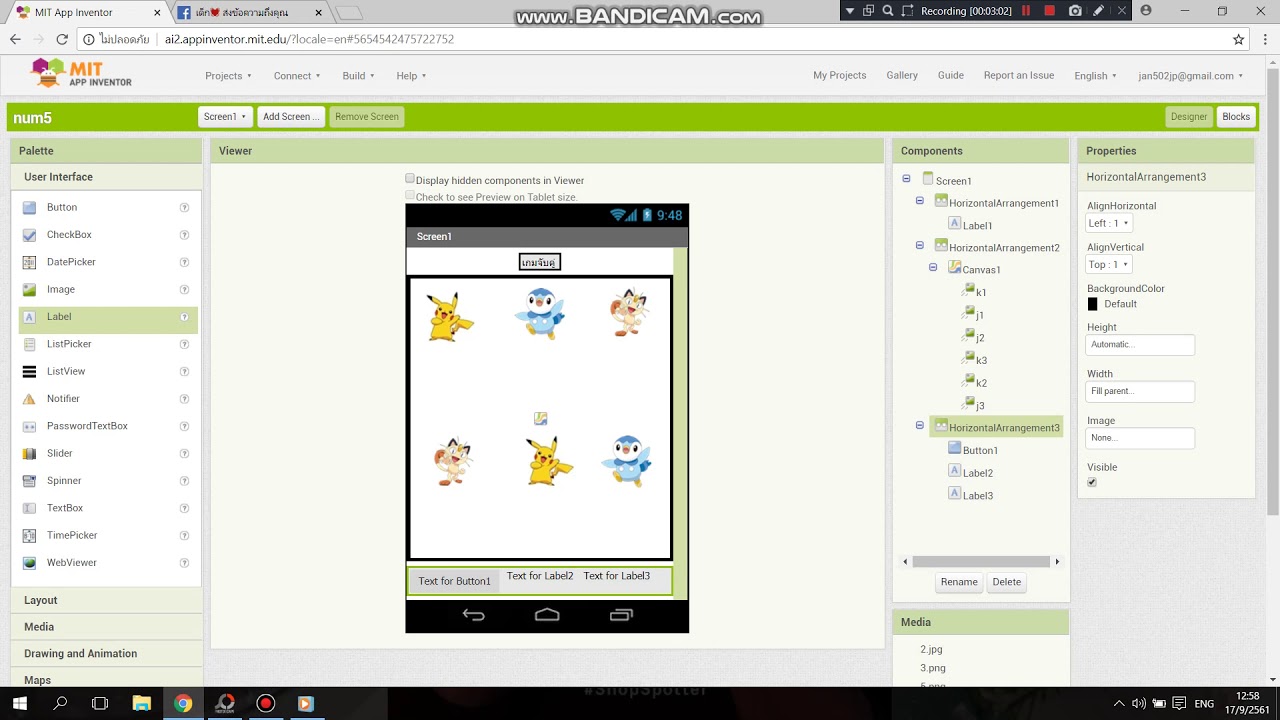Viewport: 1280px width, 720px height.
Task: Click the ListPicker palette icon
Action: 29,344
